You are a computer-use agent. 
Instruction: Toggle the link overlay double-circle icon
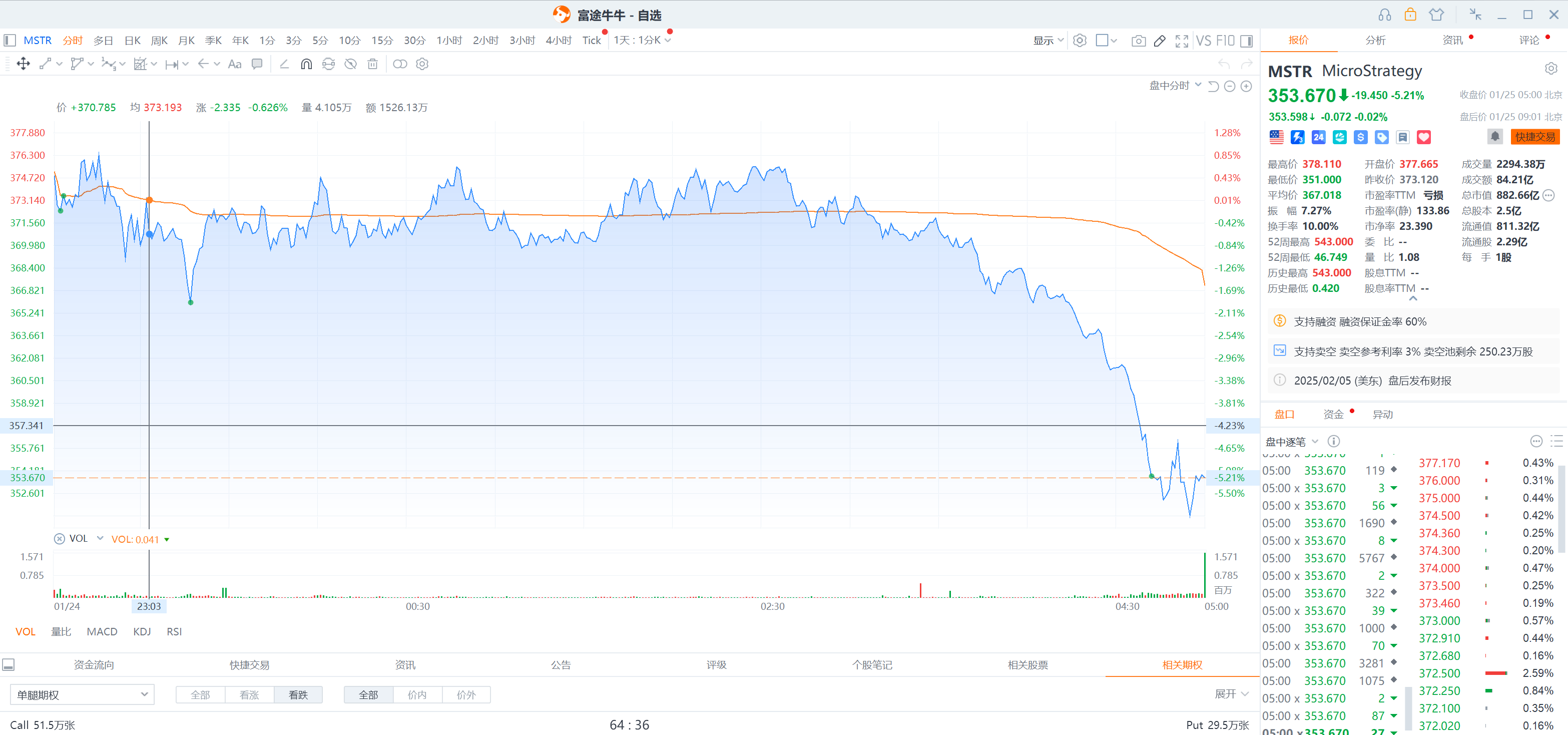point(400,64)
